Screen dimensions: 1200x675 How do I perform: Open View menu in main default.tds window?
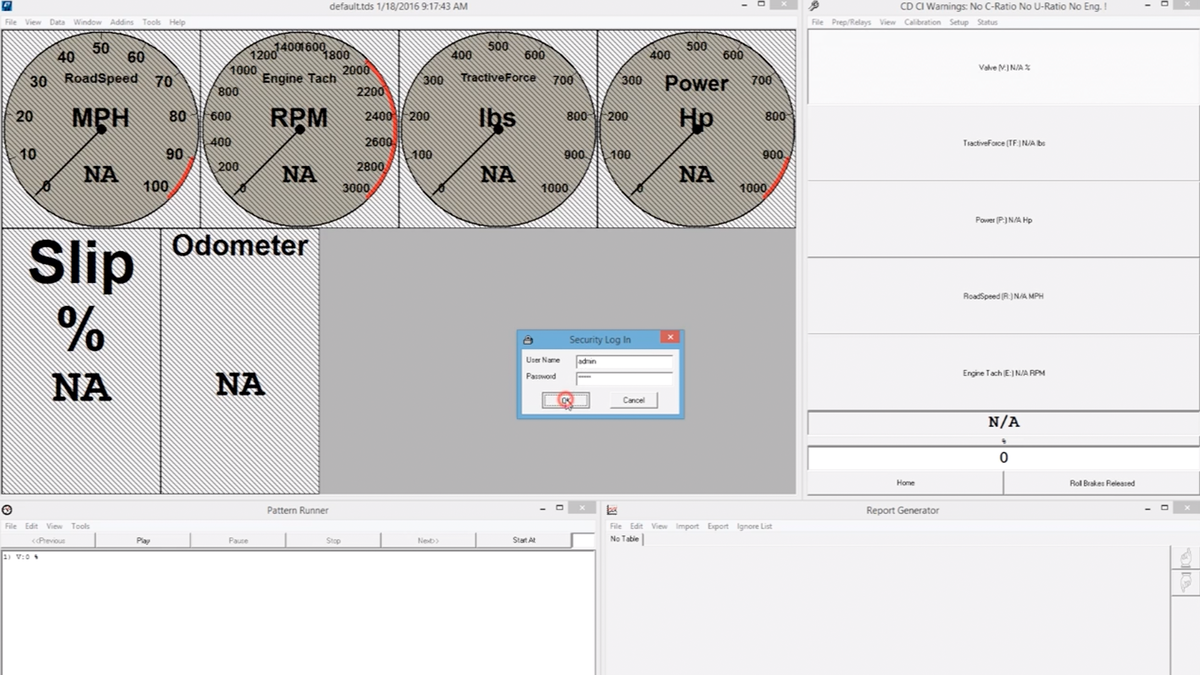(x=33, y=22)
